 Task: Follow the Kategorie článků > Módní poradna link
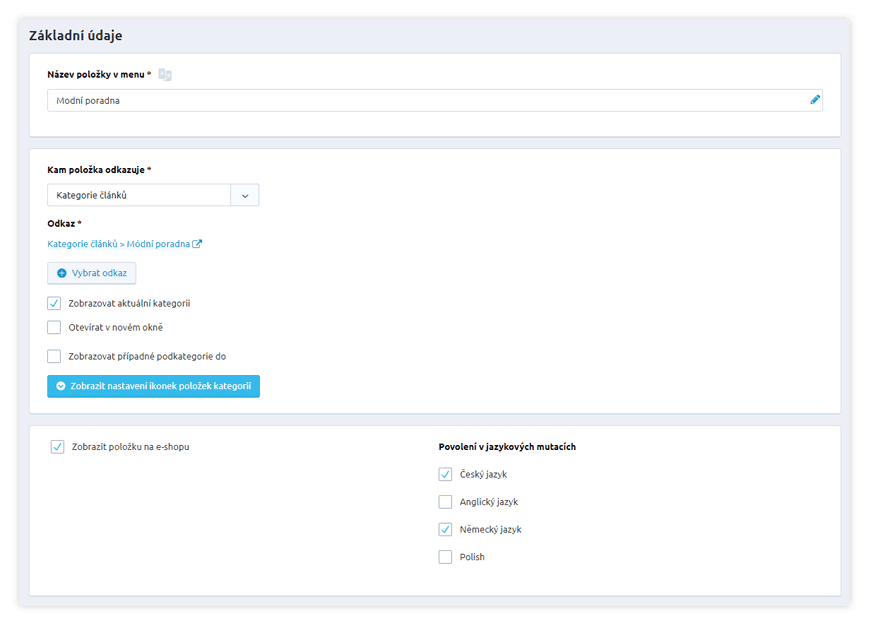pos(118,244)
